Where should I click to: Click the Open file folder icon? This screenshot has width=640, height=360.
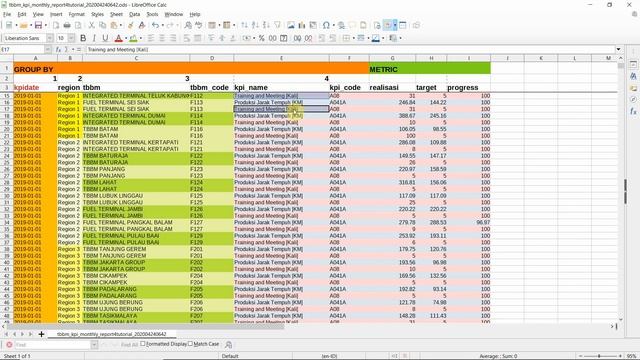tap(23, 25)
